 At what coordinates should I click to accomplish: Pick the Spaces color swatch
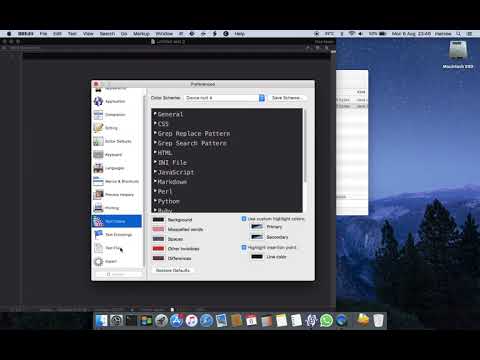(158, 239)
